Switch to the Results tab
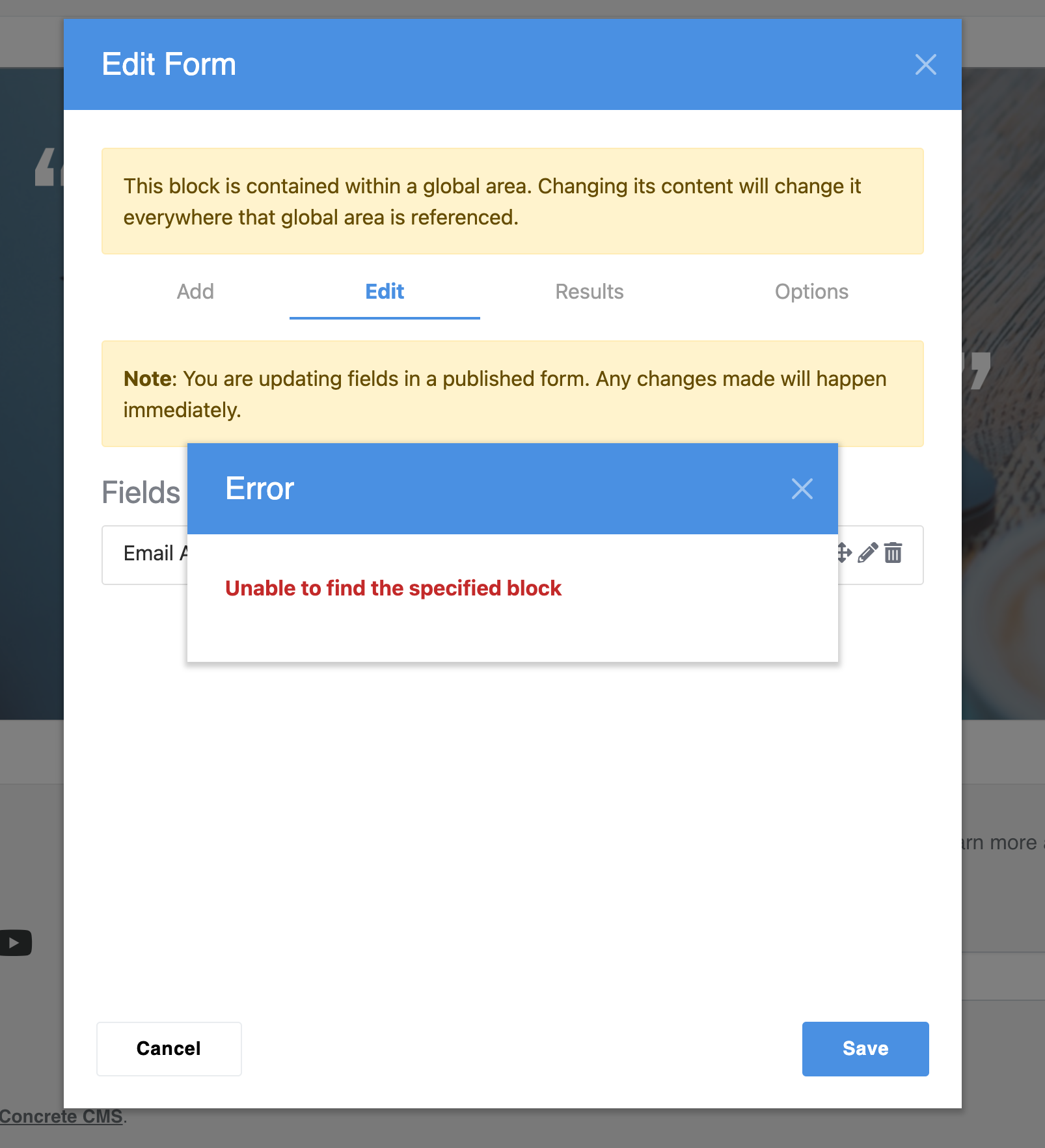 pos(589,292)
